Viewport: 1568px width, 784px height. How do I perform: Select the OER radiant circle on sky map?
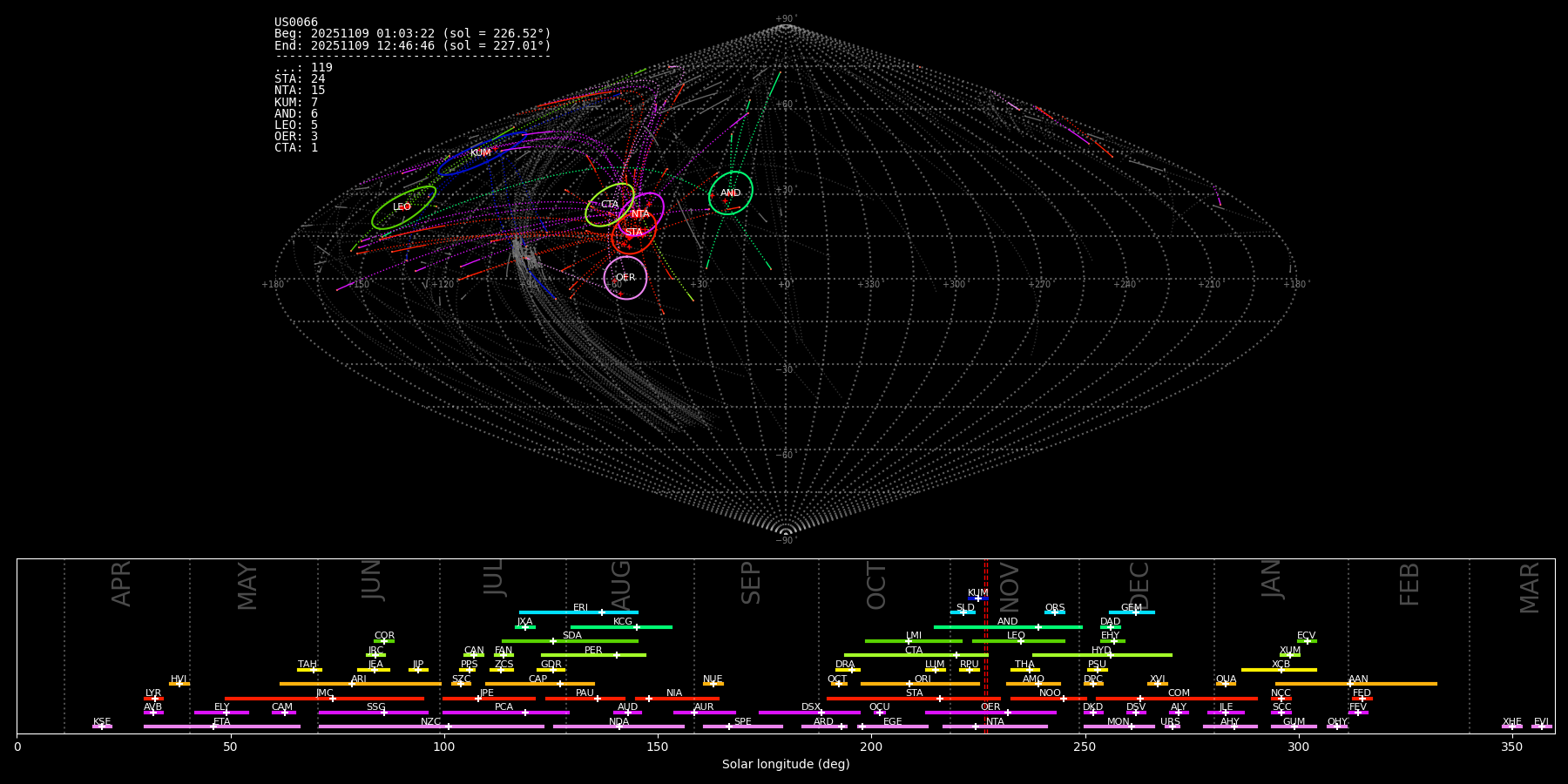(x=625, y=277)
